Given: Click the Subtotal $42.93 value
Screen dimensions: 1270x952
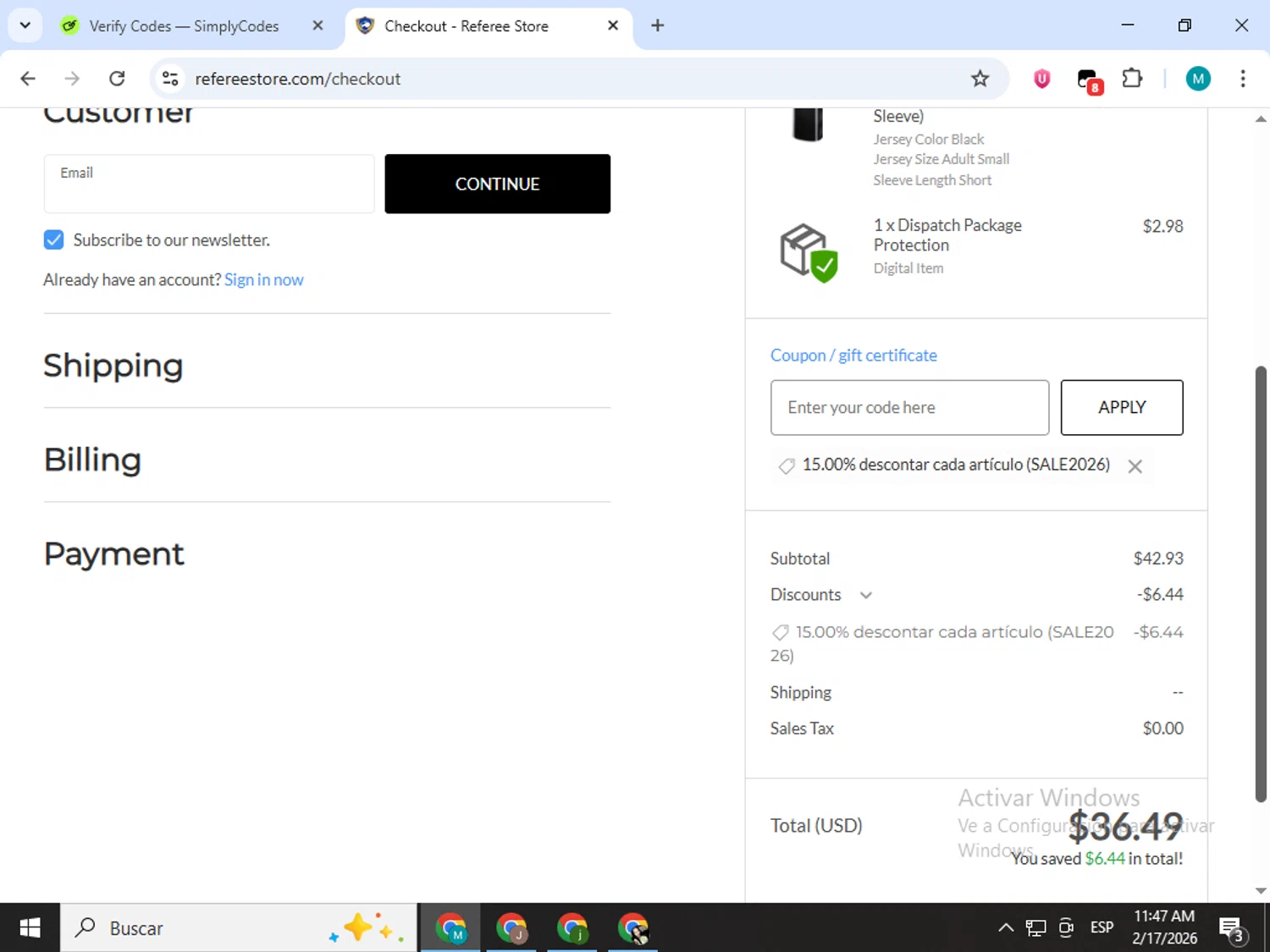Looking at the screenshot, I should (1158, 559).
